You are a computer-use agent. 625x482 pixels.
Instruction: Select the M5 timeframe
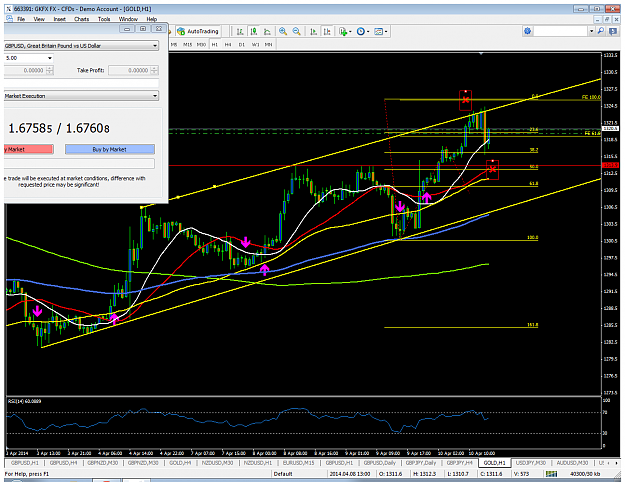point(174,45)
